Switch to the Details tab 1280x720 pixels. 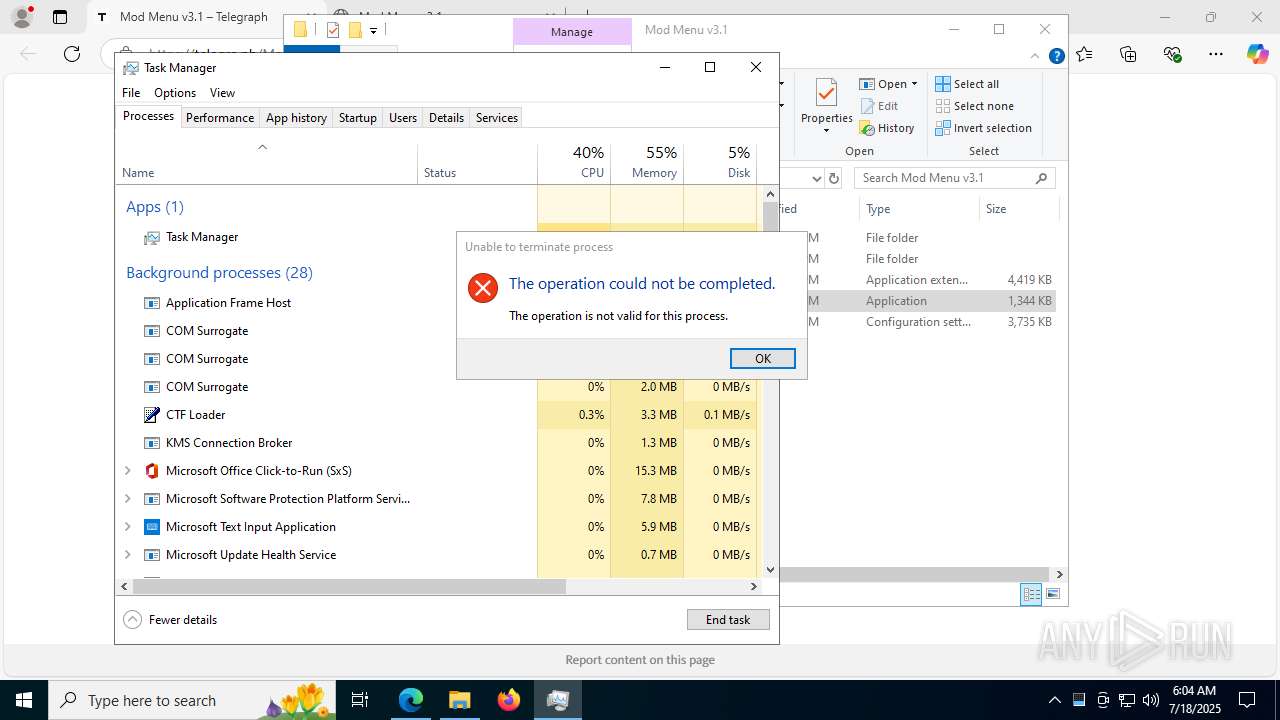click(x=446, y=118)
